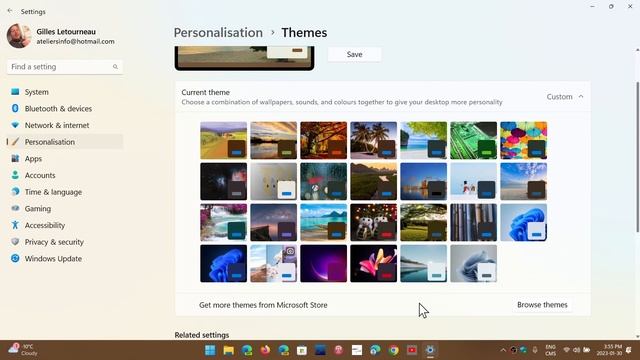Open File Explorer from the taskbar

pyautogui.click(x=229, y=350)
